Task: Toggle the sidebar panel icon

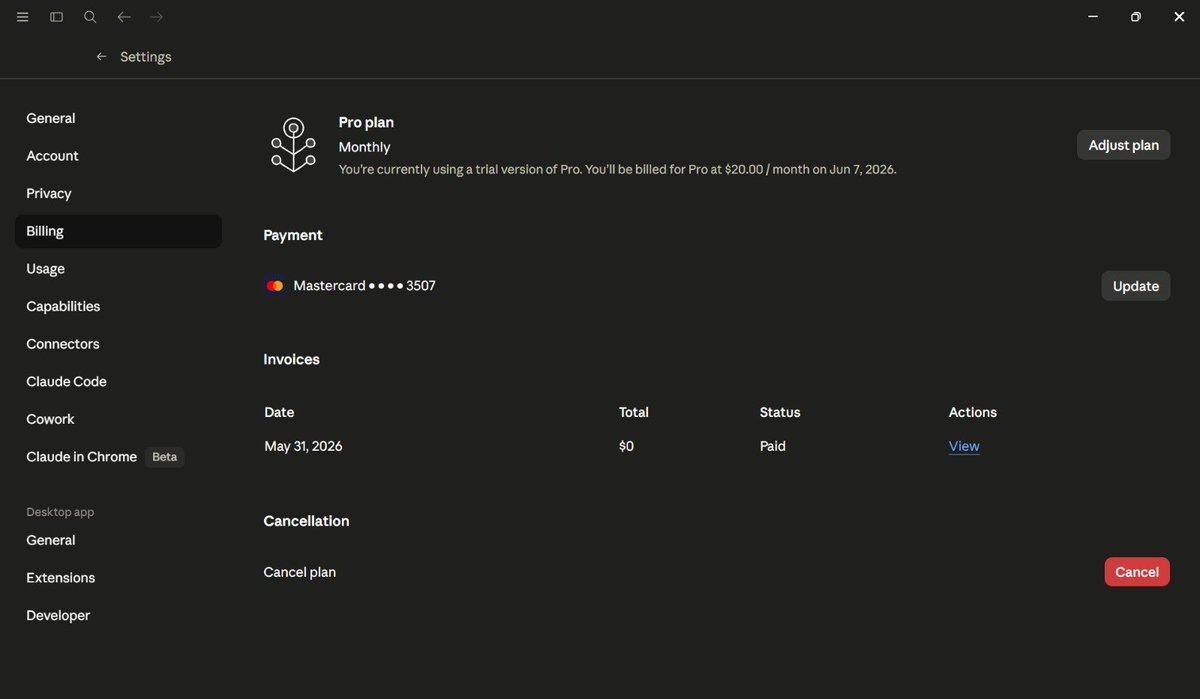Action: pyautogui.click(x=57, y=17)
